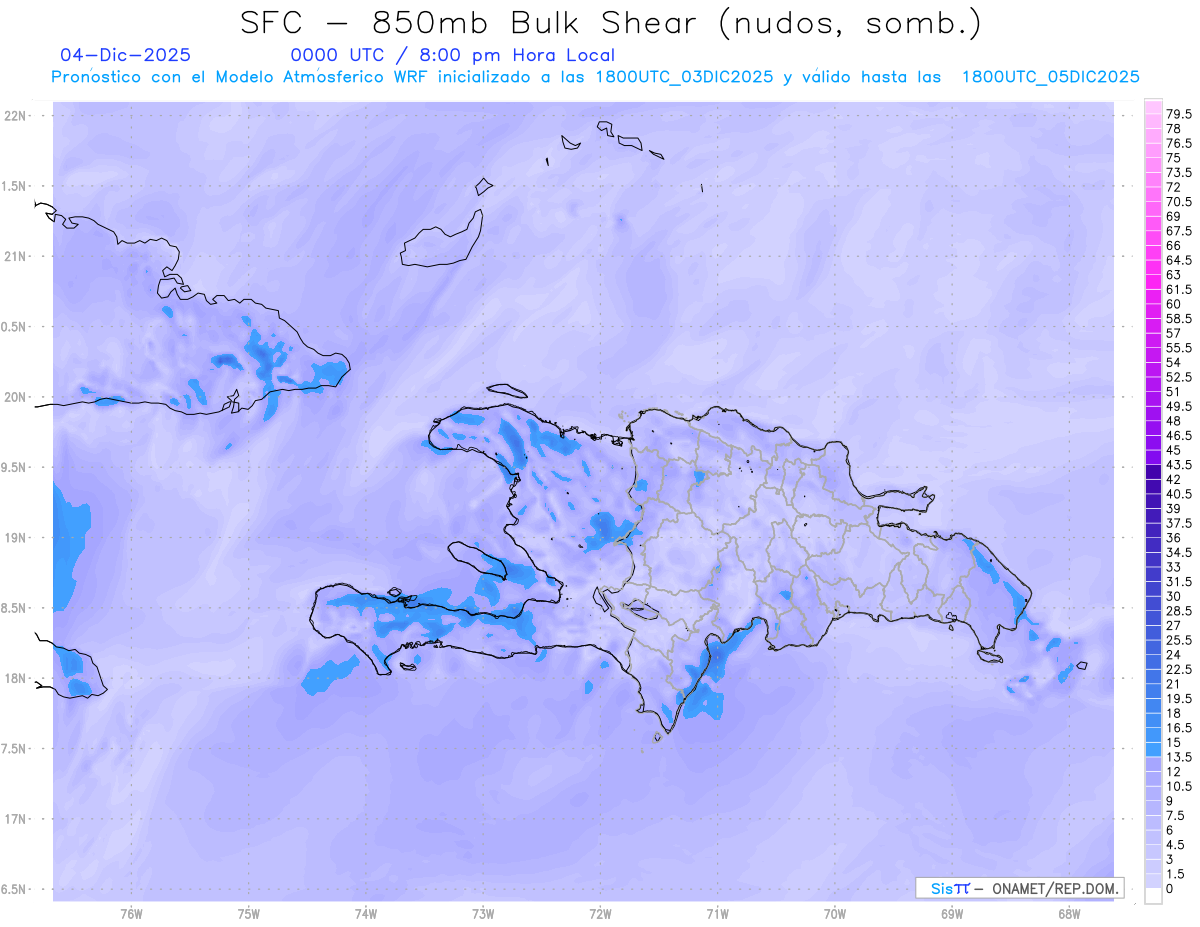Click the colorbar value '75'
1200x927 pixels.
pos(1173,158)
